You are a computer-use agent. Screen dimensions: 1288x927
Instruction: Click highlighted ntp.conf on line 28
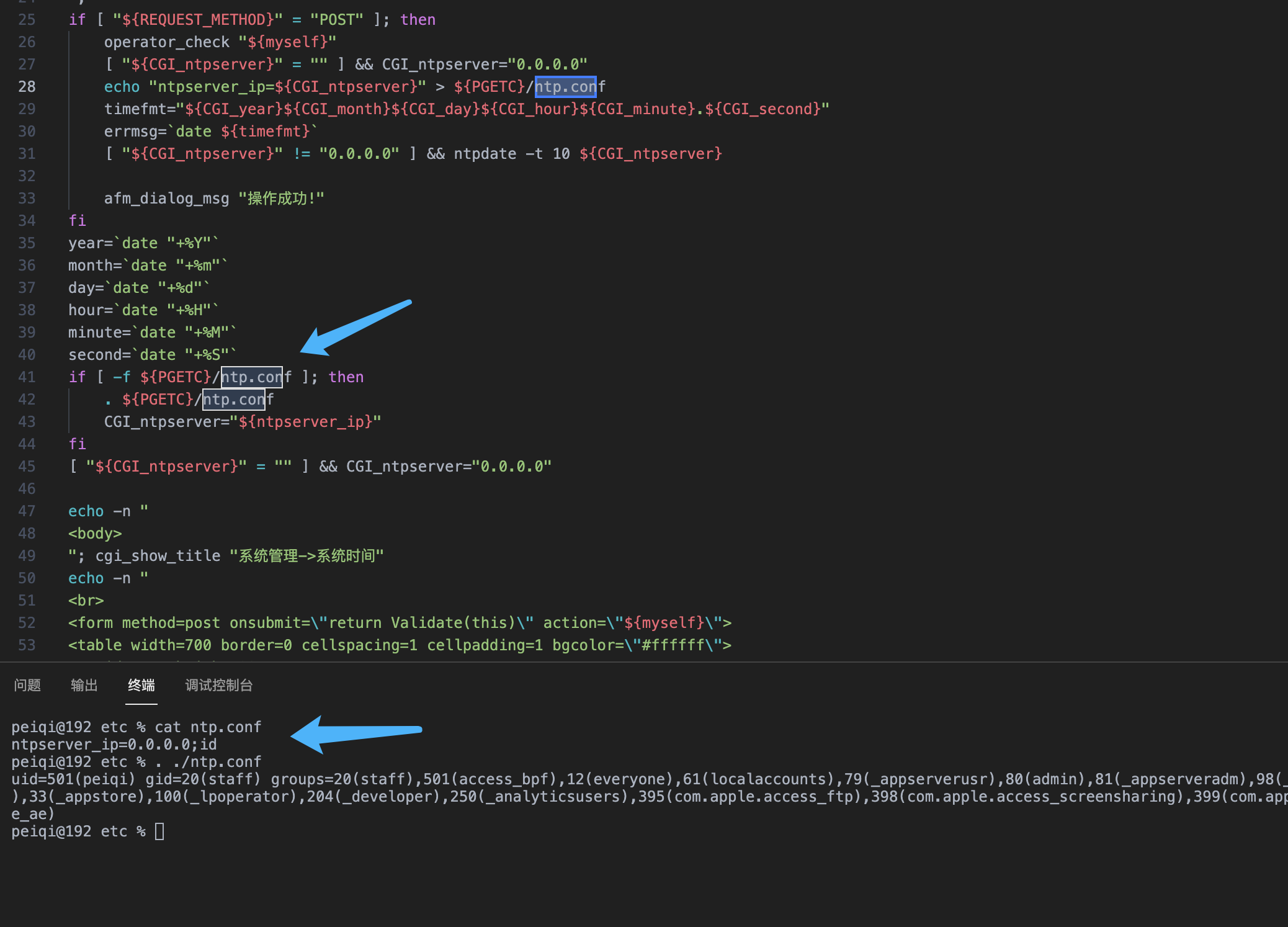(565, 87)
